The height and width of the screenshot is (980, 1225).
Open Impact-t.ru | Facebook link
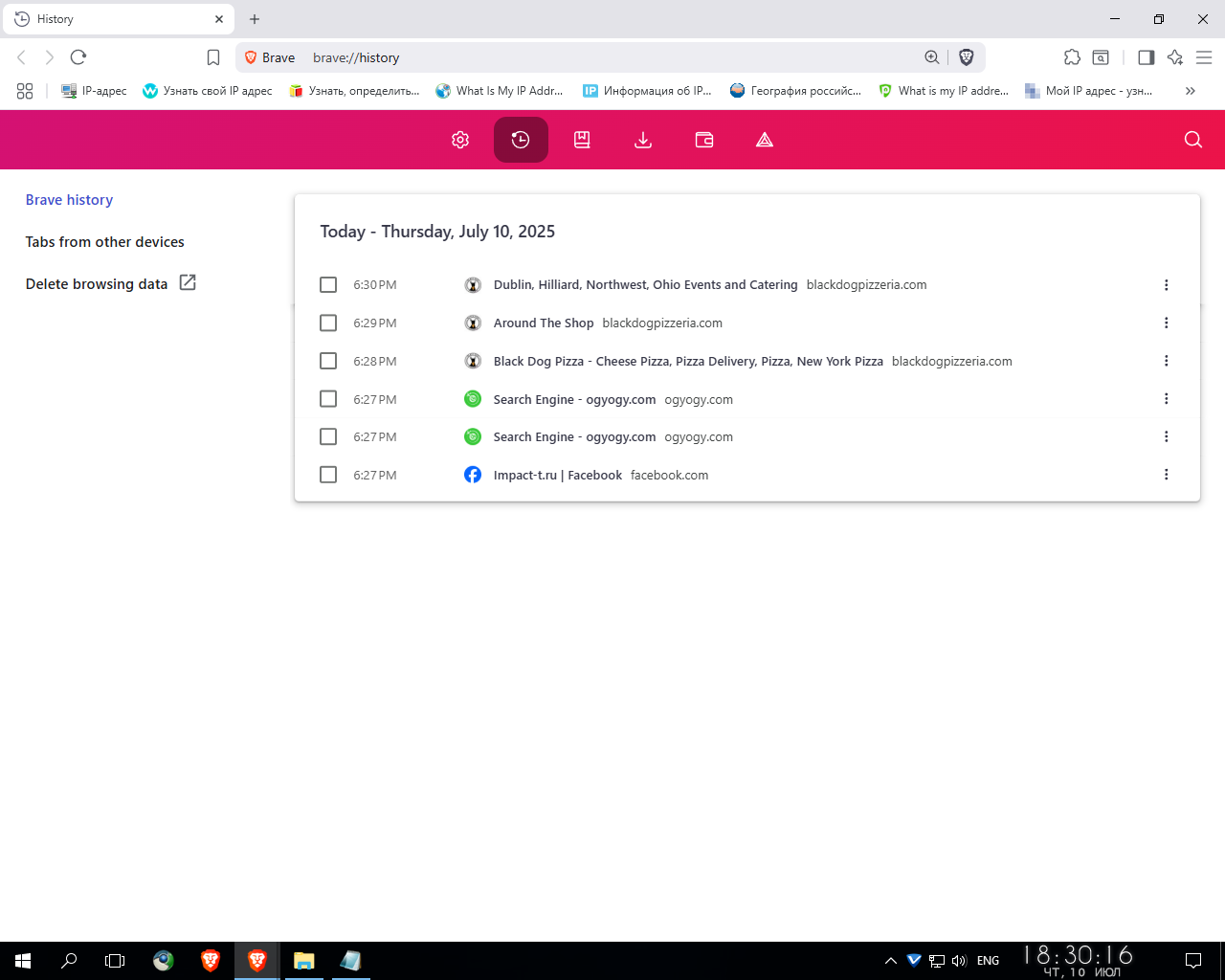pos(557,475)
